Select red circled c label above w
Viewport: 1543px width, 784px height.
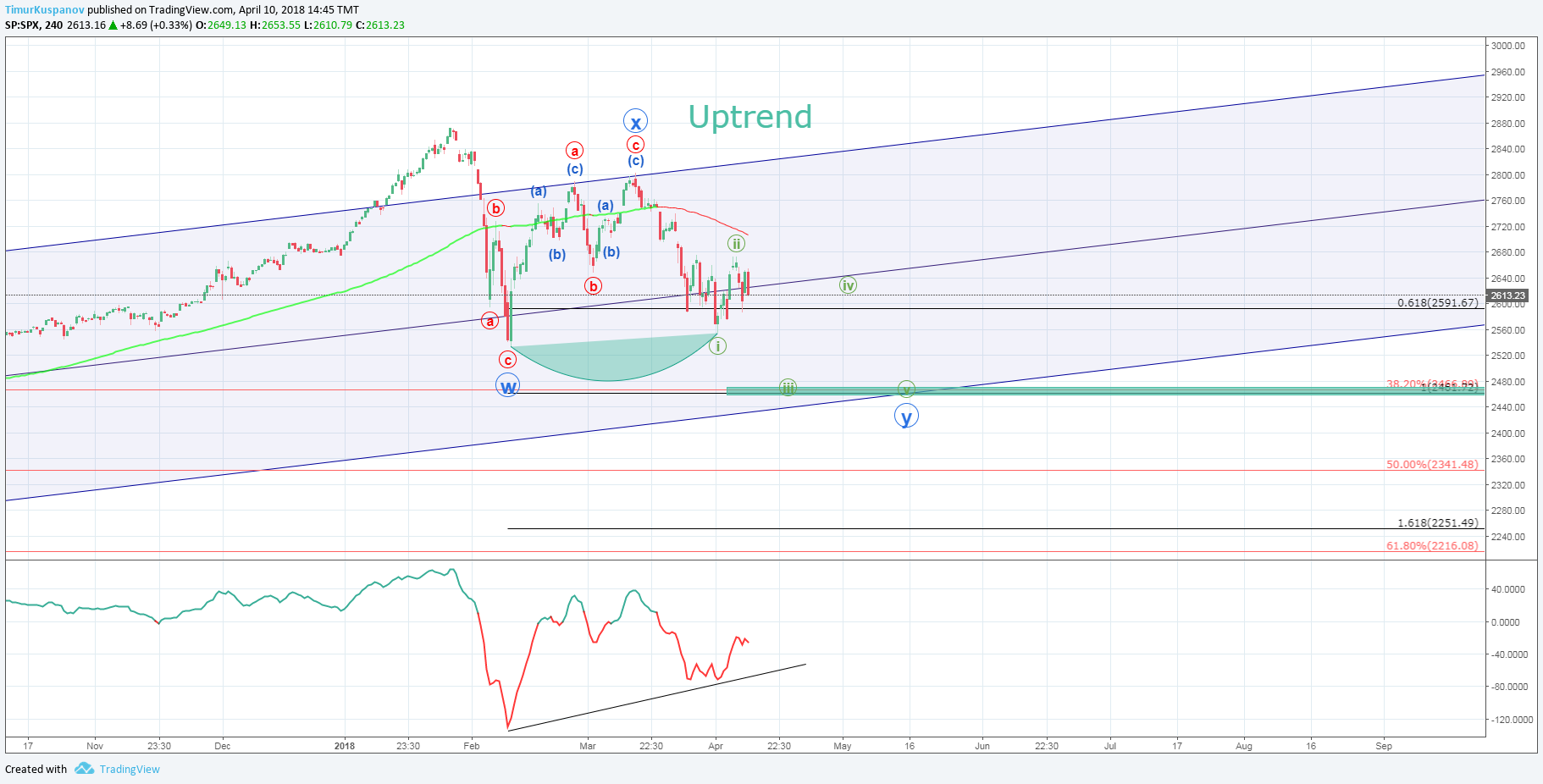[507, 360]
